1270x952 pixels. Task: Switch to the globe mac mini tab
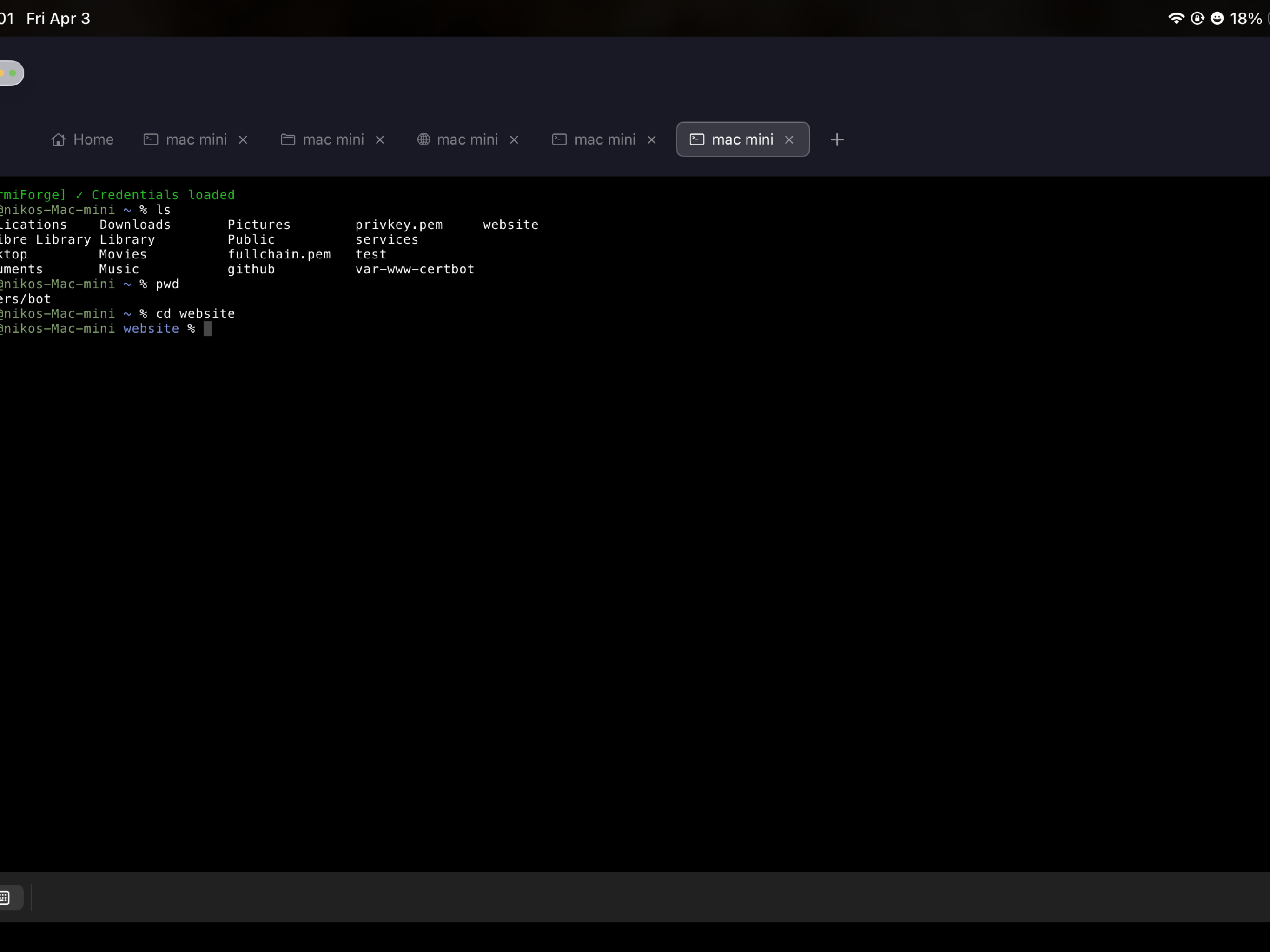467,139
